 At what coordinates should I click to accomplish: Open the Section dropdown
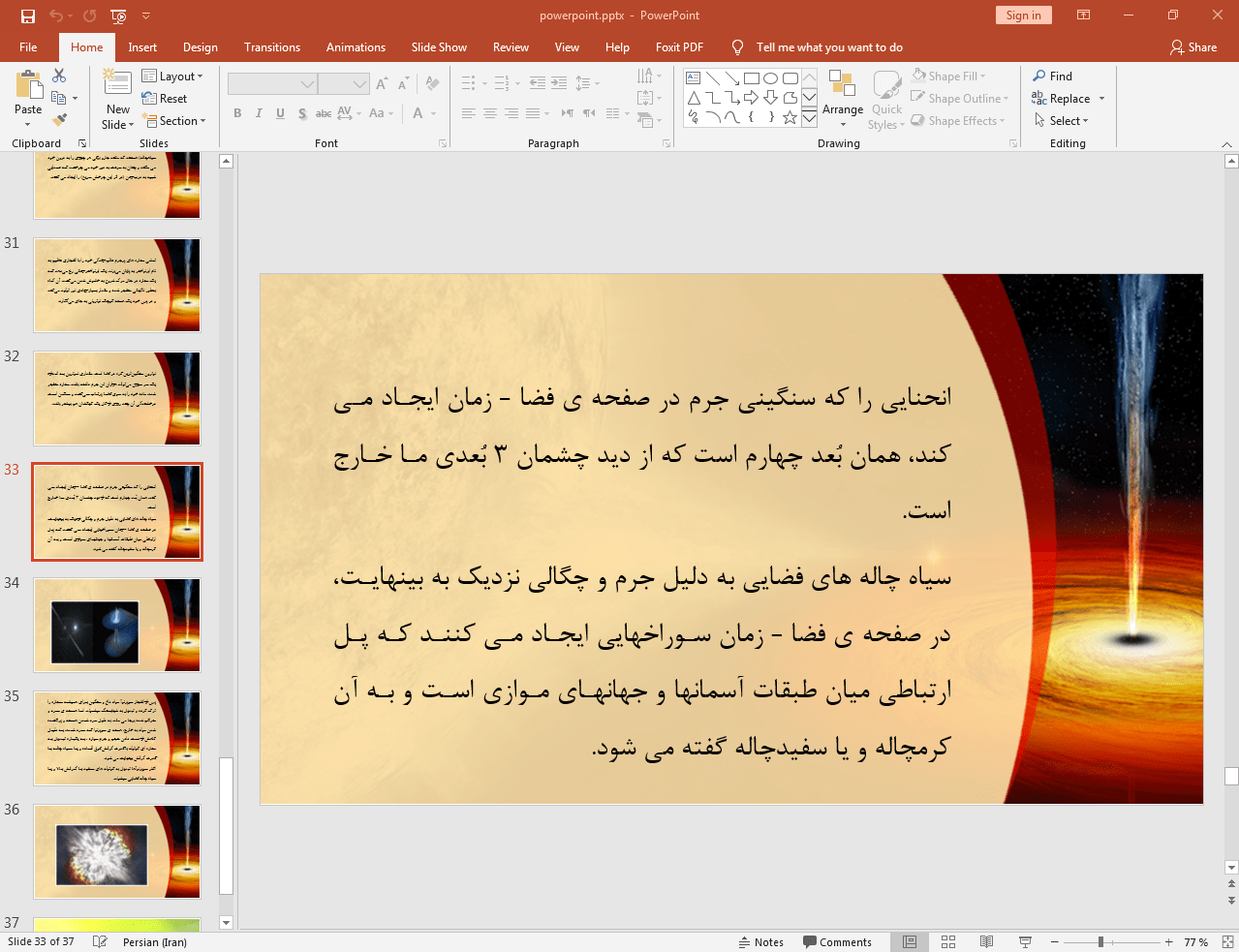[x=174, y=121]
